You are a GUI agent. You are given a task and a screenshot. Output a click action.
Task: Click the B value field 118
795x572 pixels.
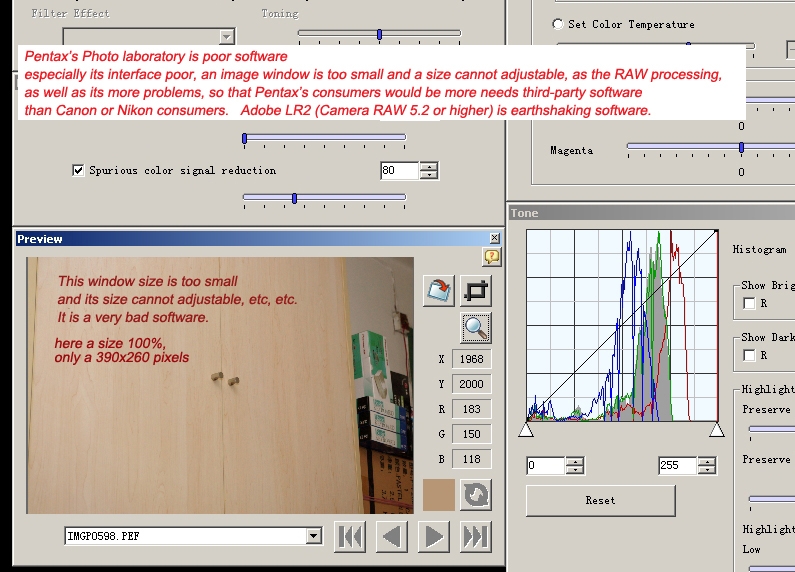471,459
